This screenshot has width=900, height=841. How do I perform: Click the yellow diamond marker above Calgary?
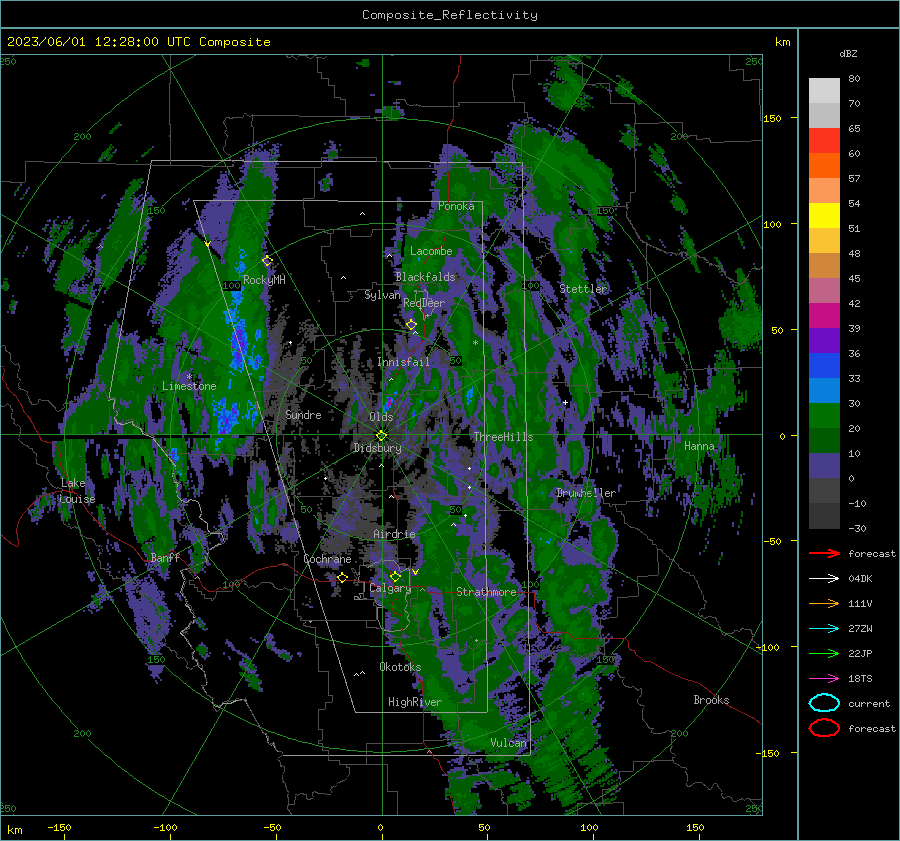coord(395,576)
